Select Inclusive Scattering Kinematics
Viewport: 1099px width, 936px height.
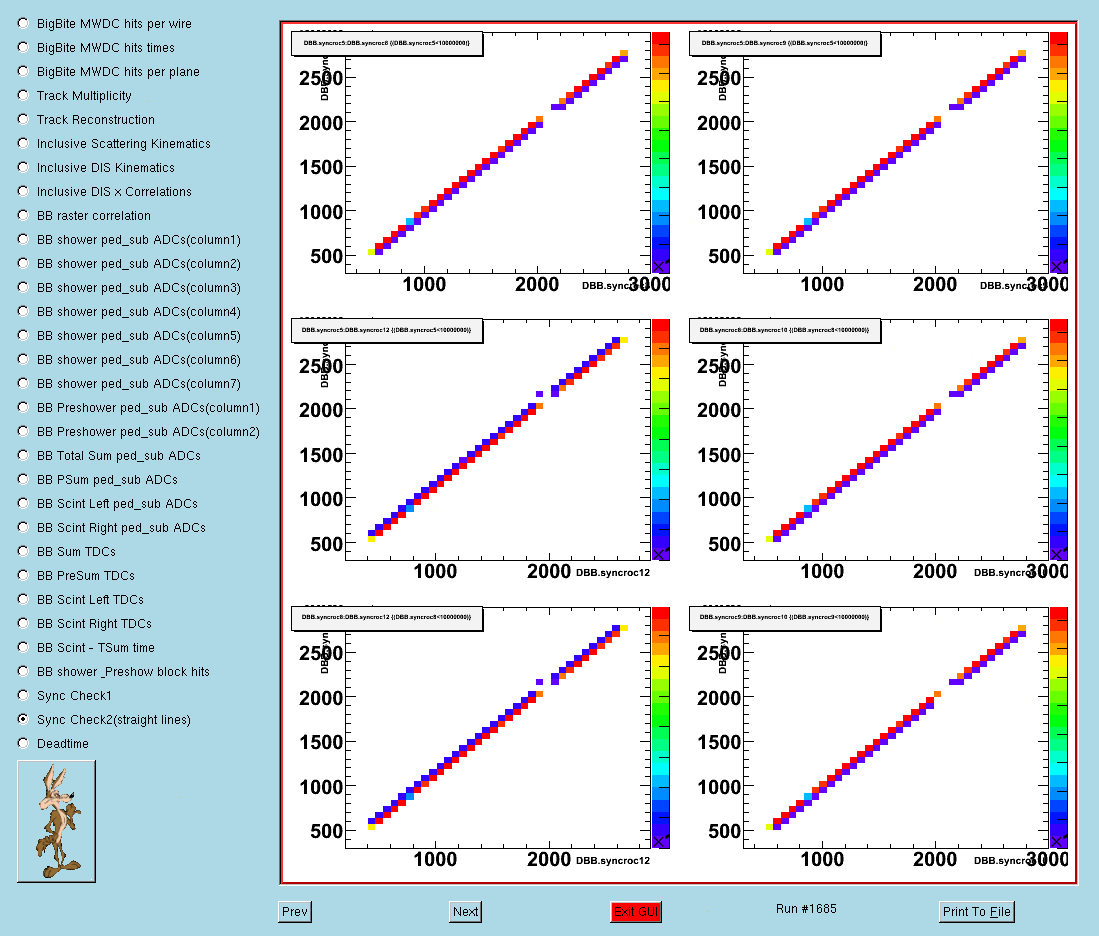pyautogui.click(x=114, y=143)
